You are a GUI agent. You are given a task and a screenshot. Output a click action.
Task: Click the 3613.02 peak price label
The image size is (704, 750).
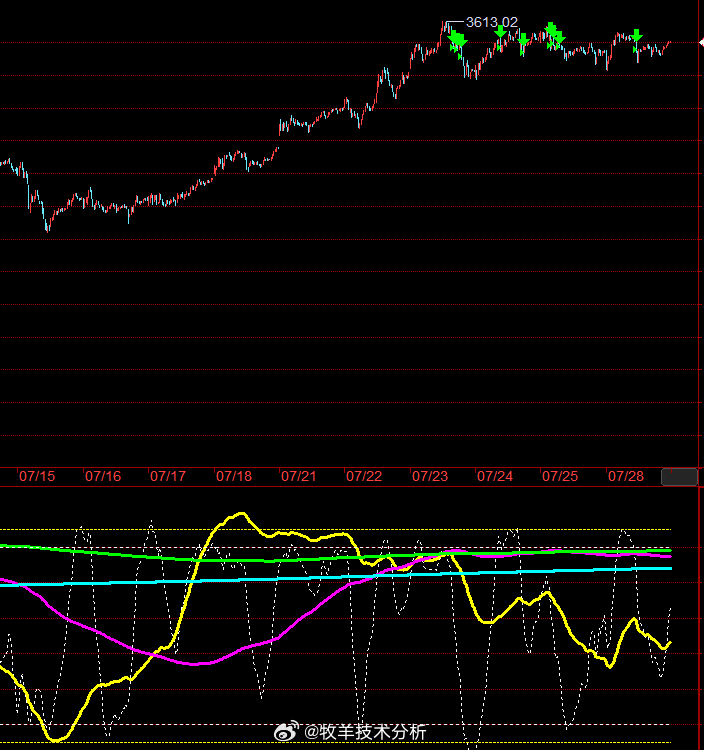492,22
